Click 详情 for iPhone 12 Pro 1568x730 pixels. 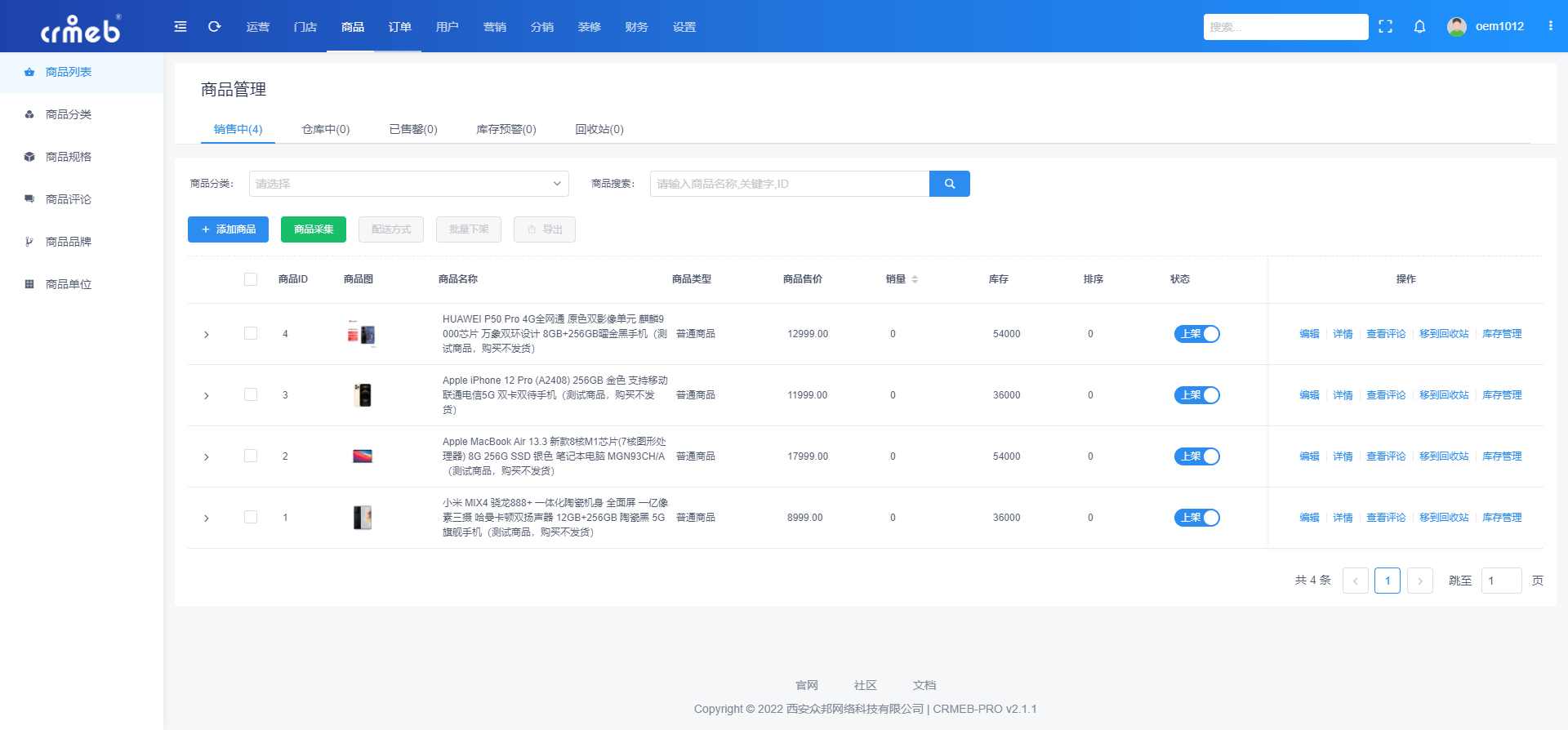[1343, 395]
